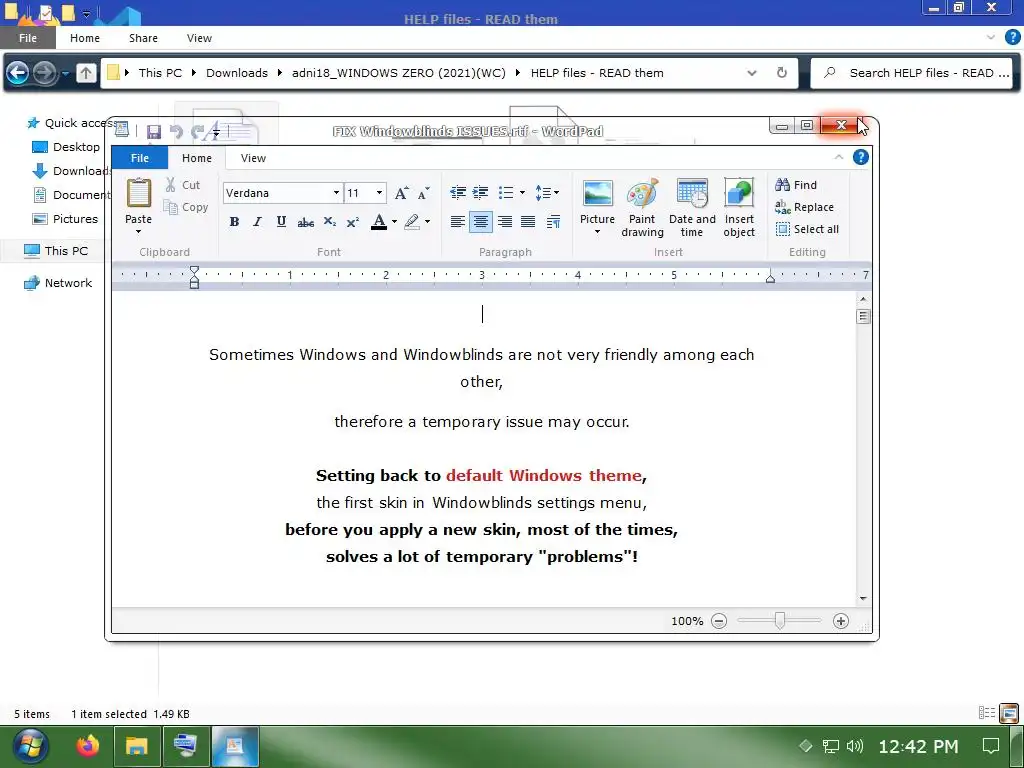Screen dimensions: 1024x768
Task: Click the red 'default Windows theme' text
Action: click(543, 475)
